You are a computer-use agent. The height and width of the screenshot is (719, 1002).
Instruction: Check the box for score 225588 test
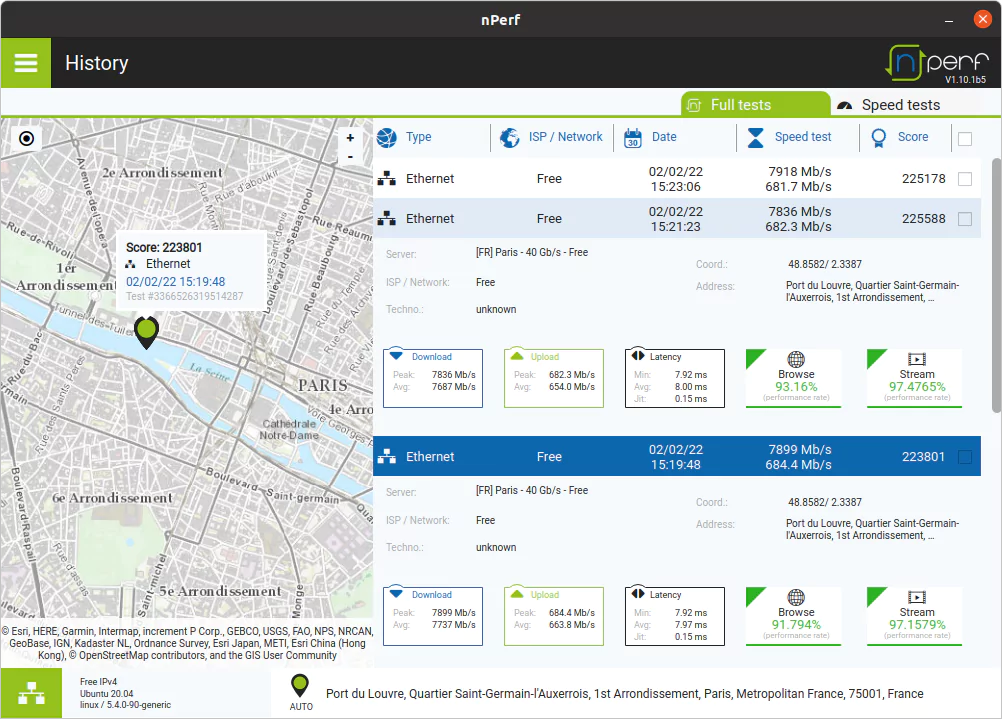click(965, 219)
